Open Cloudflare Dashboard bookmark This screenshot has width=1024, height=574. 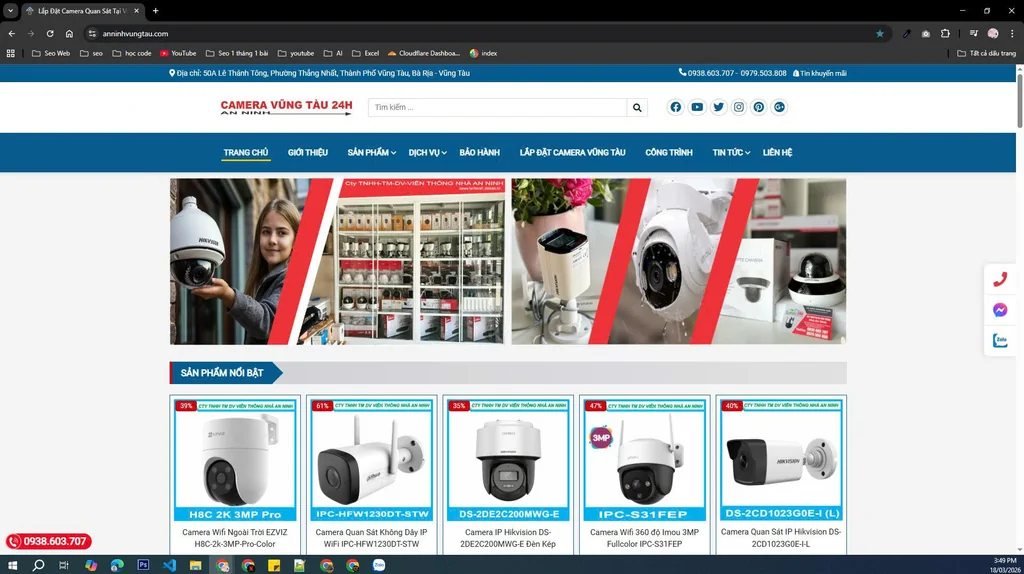(x=424, y=54)
